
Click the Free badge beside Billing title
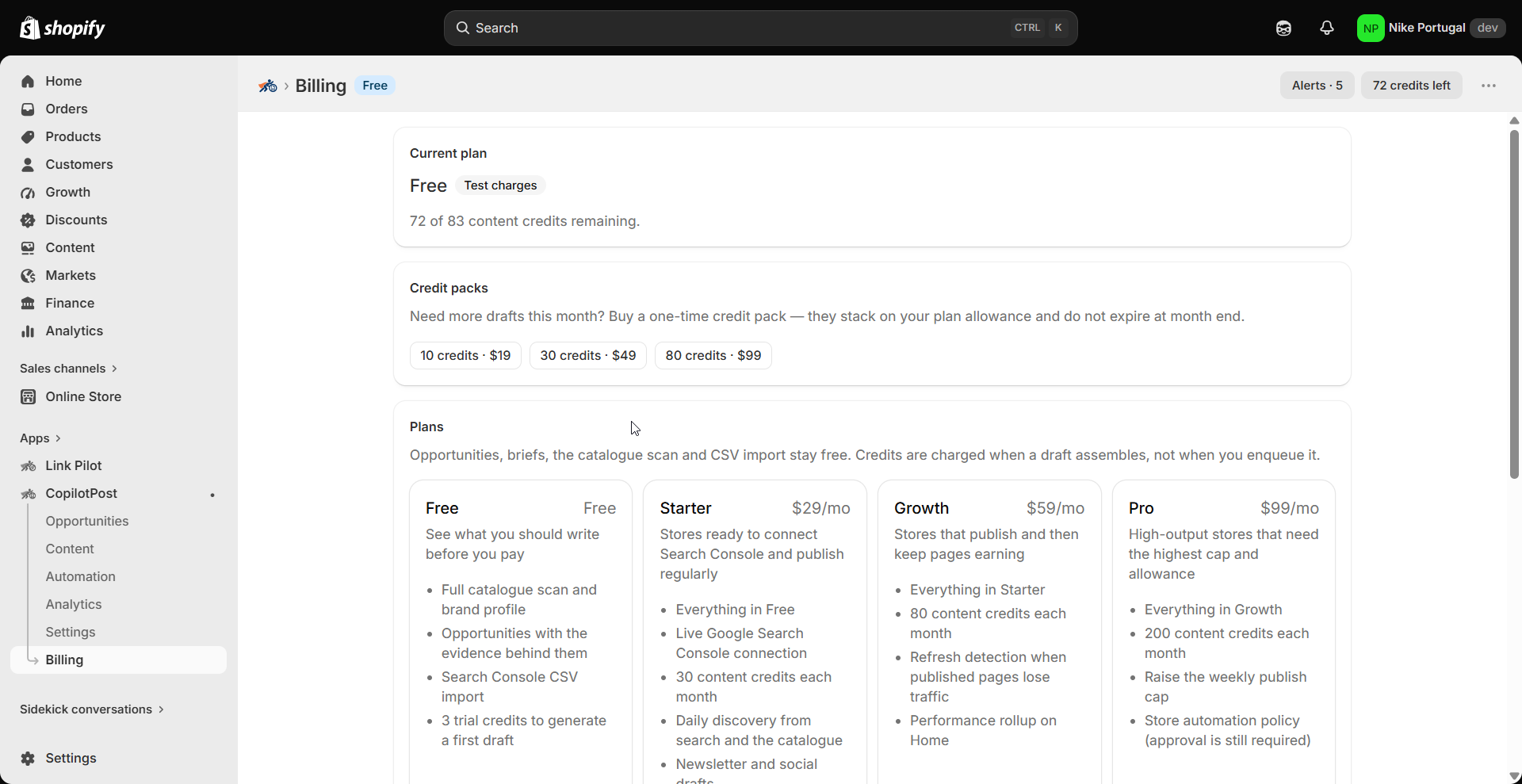[x=375, y=86]
